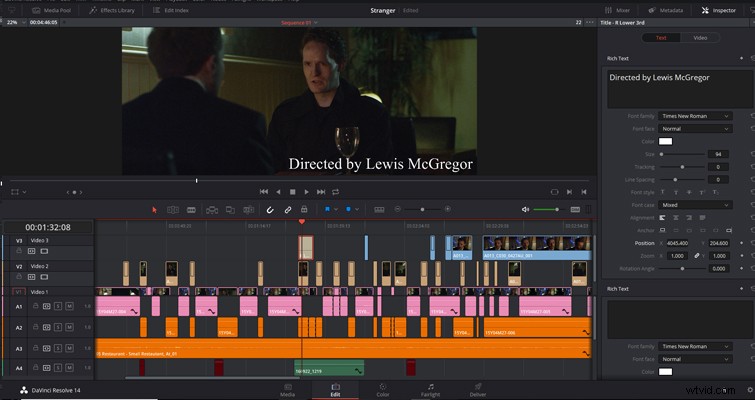Click the Replace clip tool icon
This screenshot has height=400, width=755.
tap(248, 210)
